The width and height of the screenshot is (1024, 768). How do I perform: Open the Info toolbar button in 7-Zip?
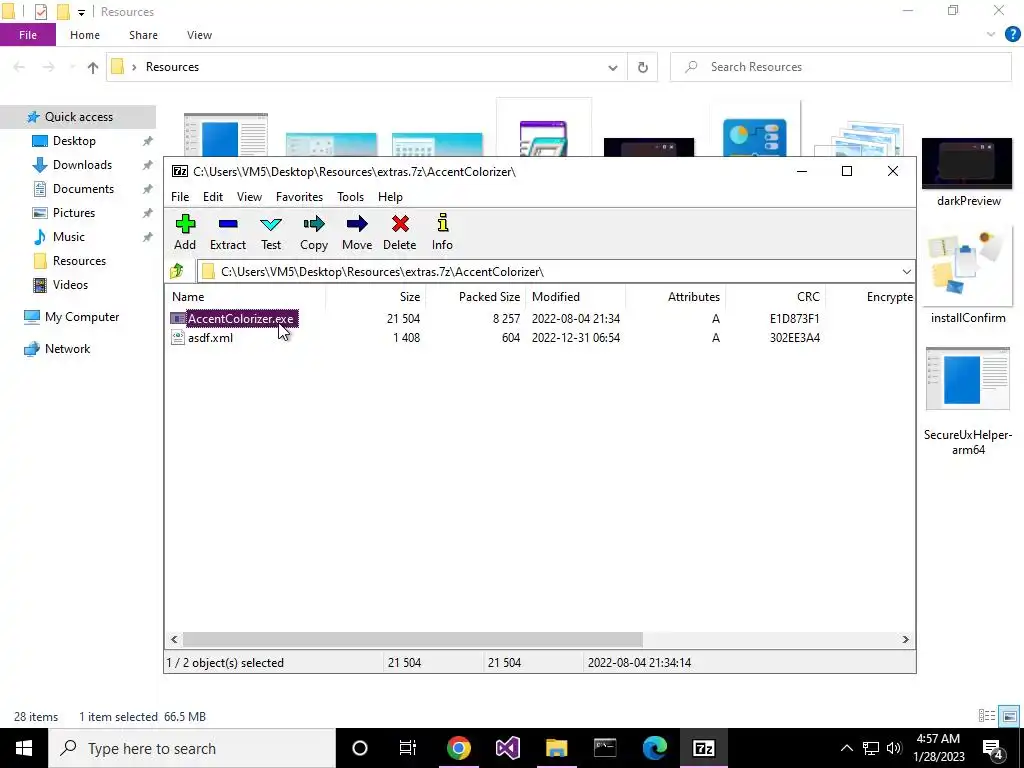pos(442,232)
